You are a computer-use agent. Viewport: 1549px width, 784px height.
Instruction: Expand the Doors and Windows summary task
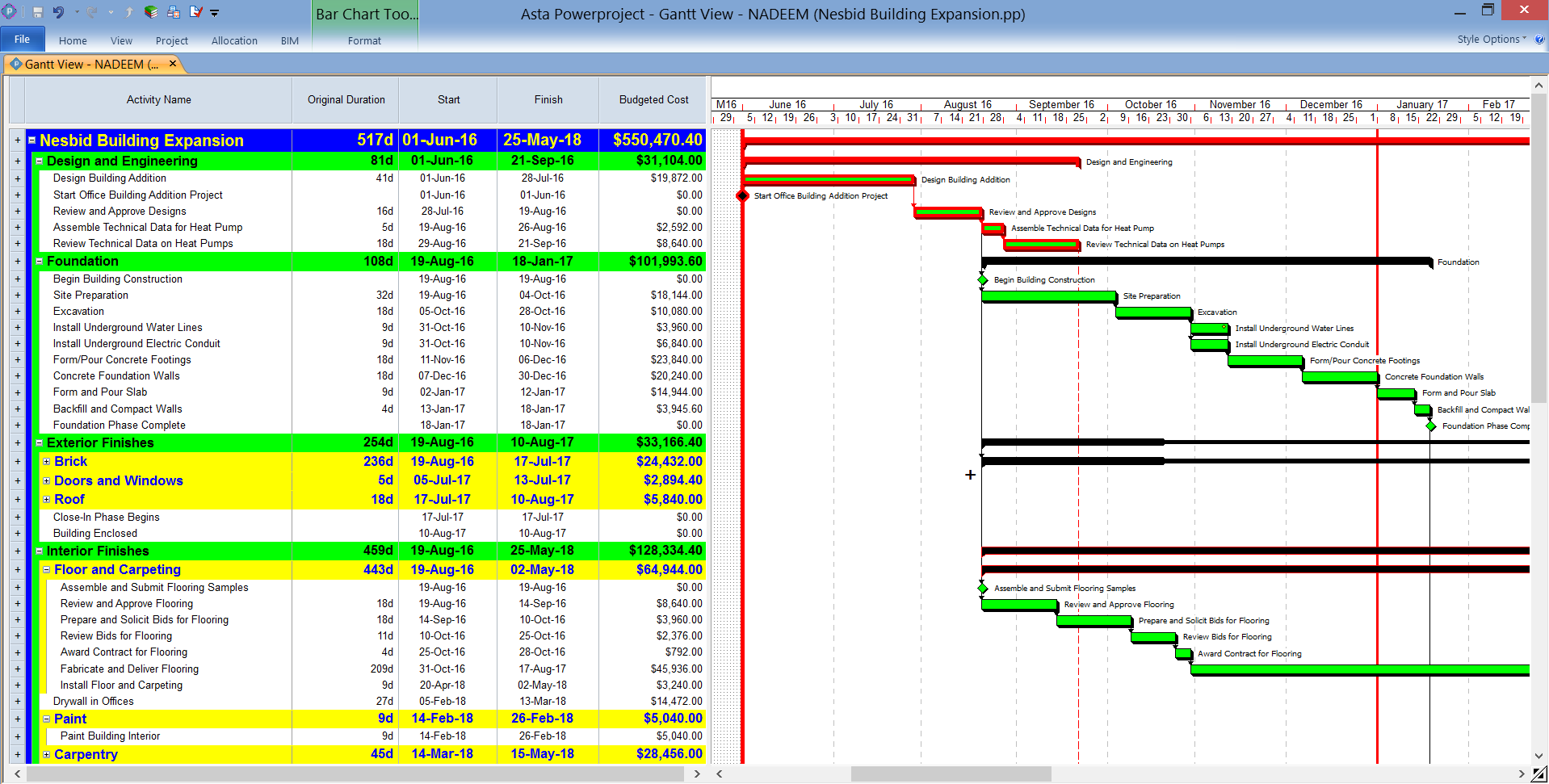pyautogui.click(x=47, y=480)
